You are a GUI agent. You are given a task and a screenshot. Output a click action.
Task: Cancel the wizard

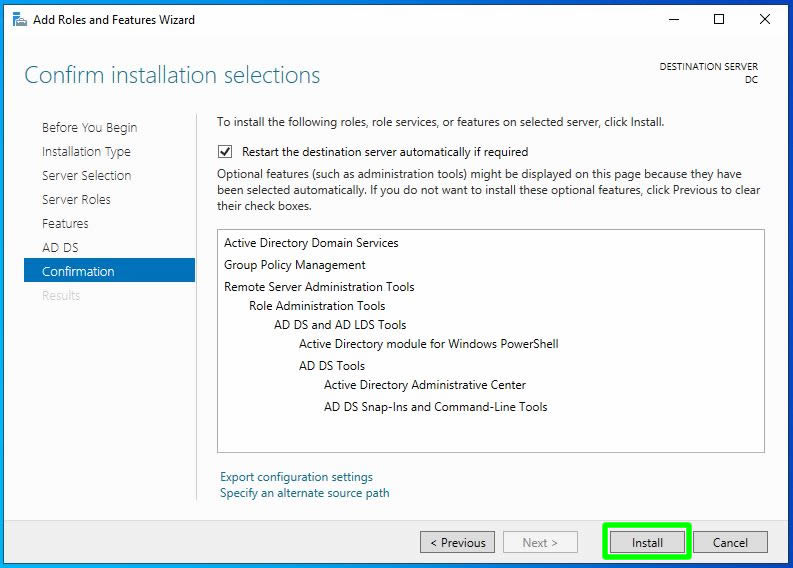coord(730,542)
